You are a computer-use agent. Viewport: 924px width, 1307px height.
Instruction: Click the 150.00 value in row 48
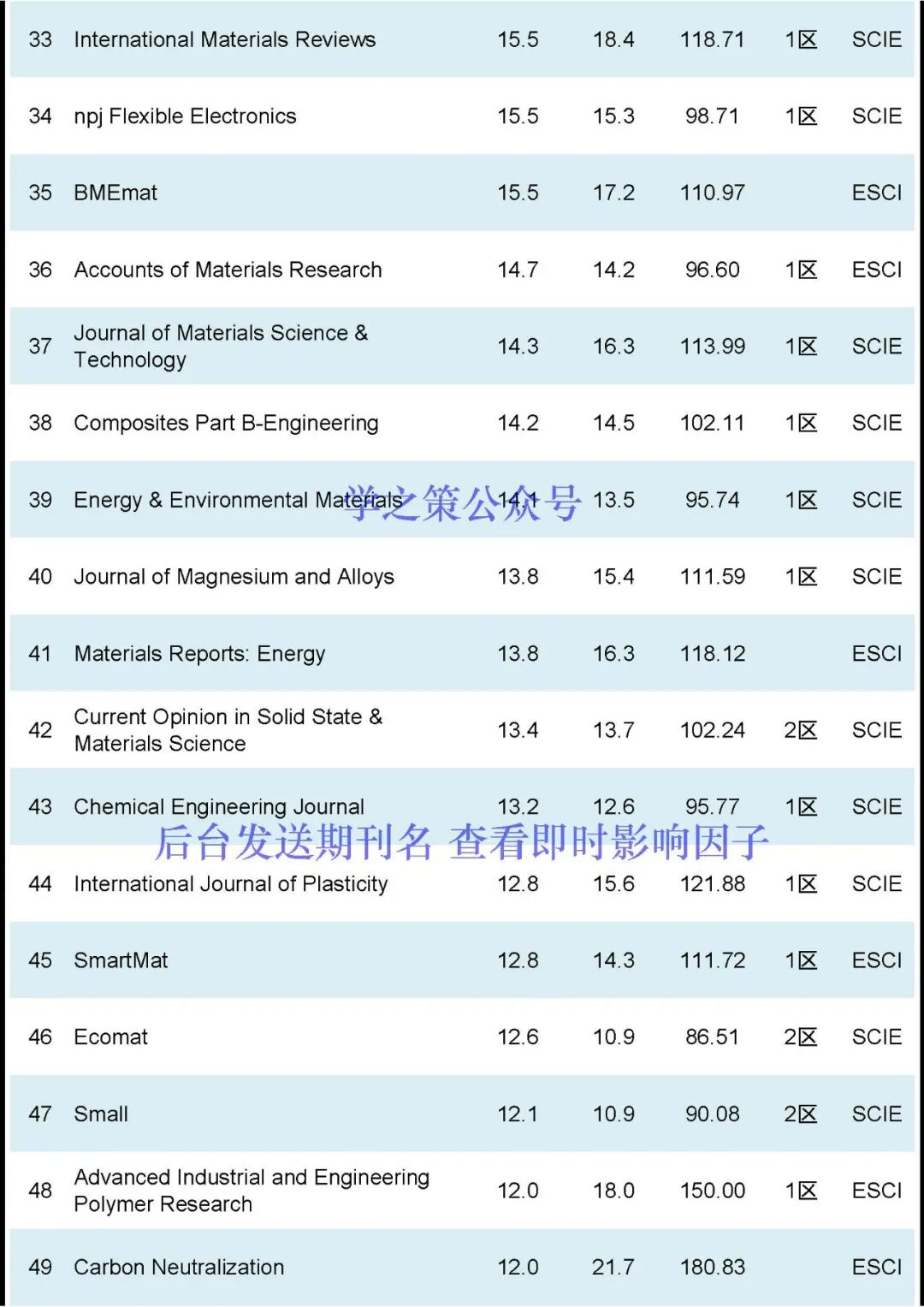712,1191
